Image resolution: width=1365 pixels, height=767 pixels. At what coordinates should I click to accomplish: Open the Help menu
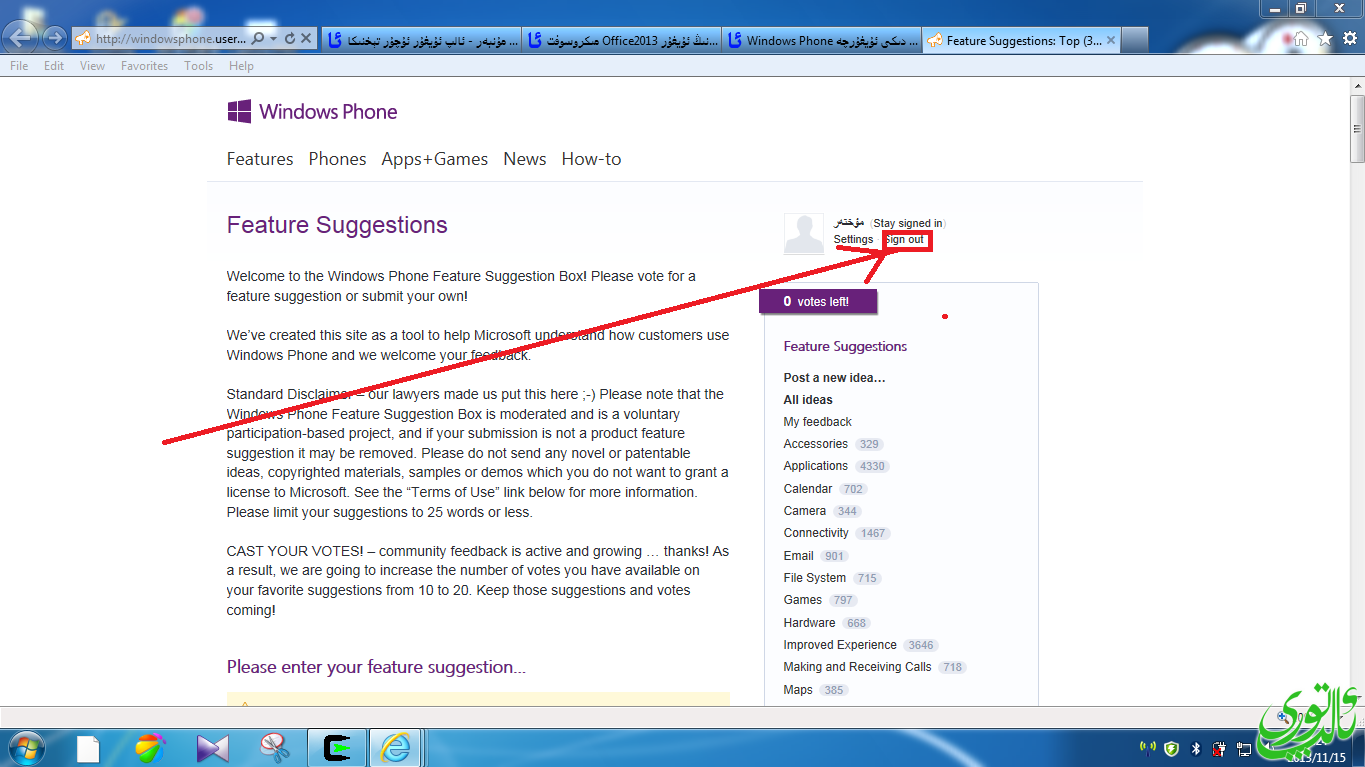[241, 66]
